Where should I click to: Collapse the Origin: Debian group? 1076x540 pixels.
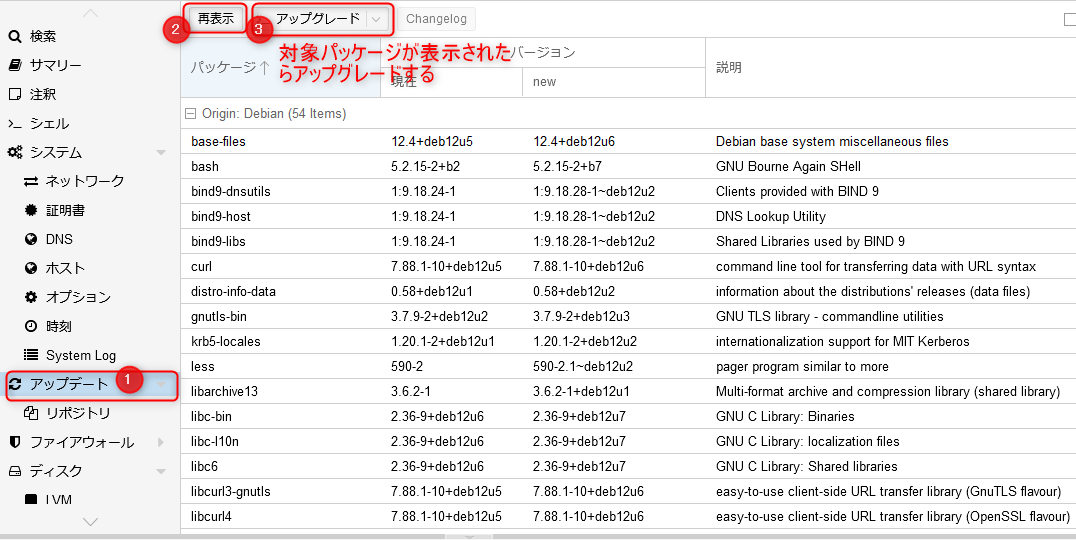tap(190, 114)
